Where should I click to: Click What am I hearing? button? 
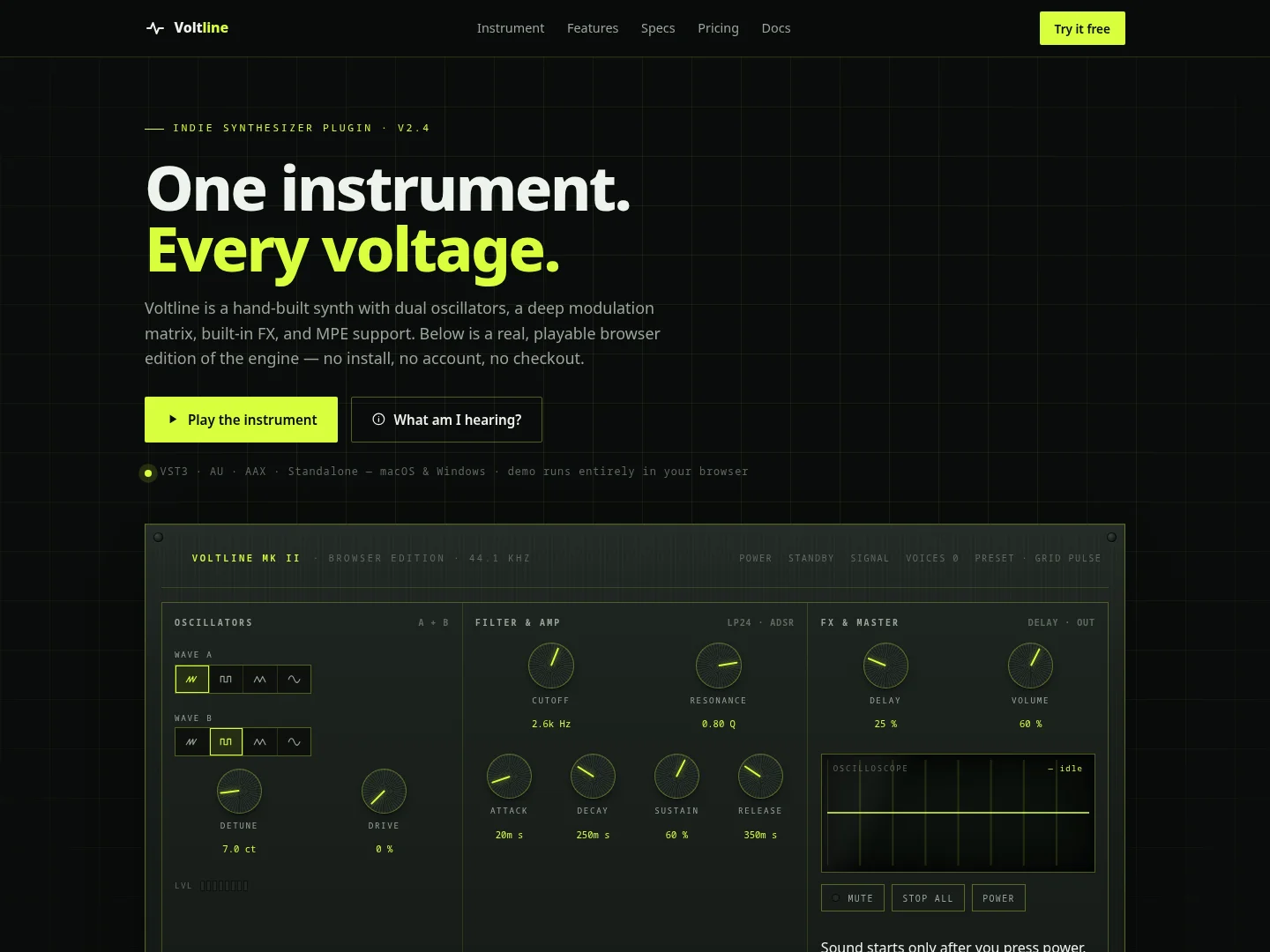446,420
